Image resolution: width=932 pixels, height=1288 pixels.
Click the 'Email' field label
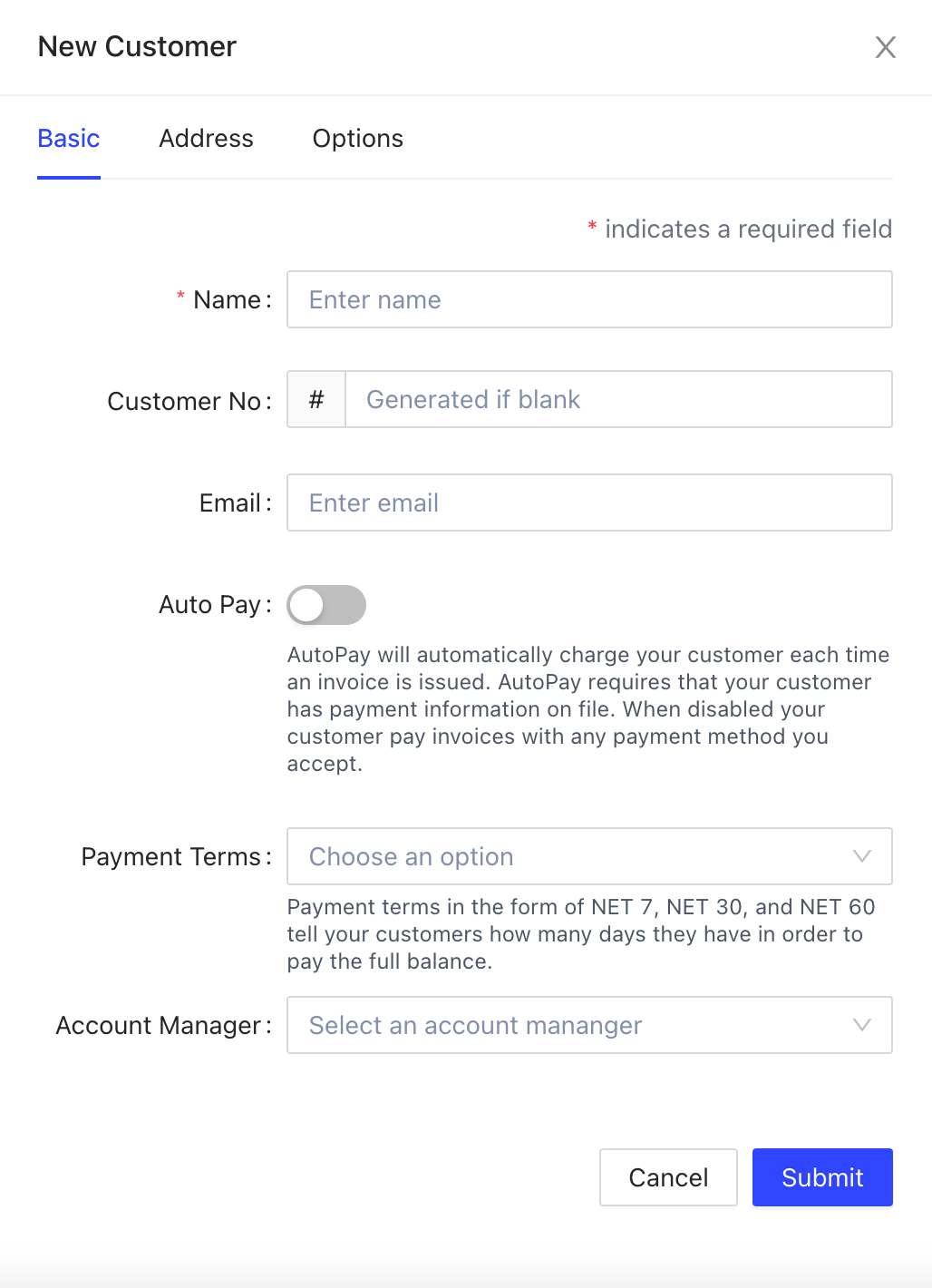(230, 503)
